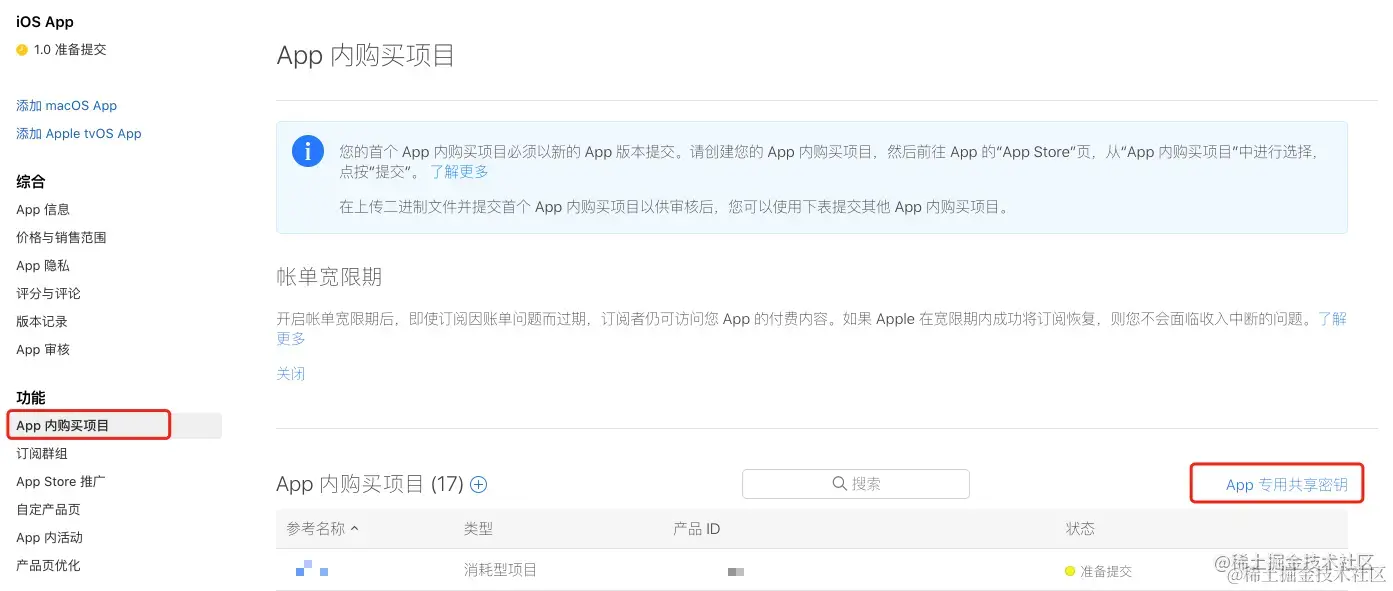Click the blue info icon in the notice

point(308,152)
